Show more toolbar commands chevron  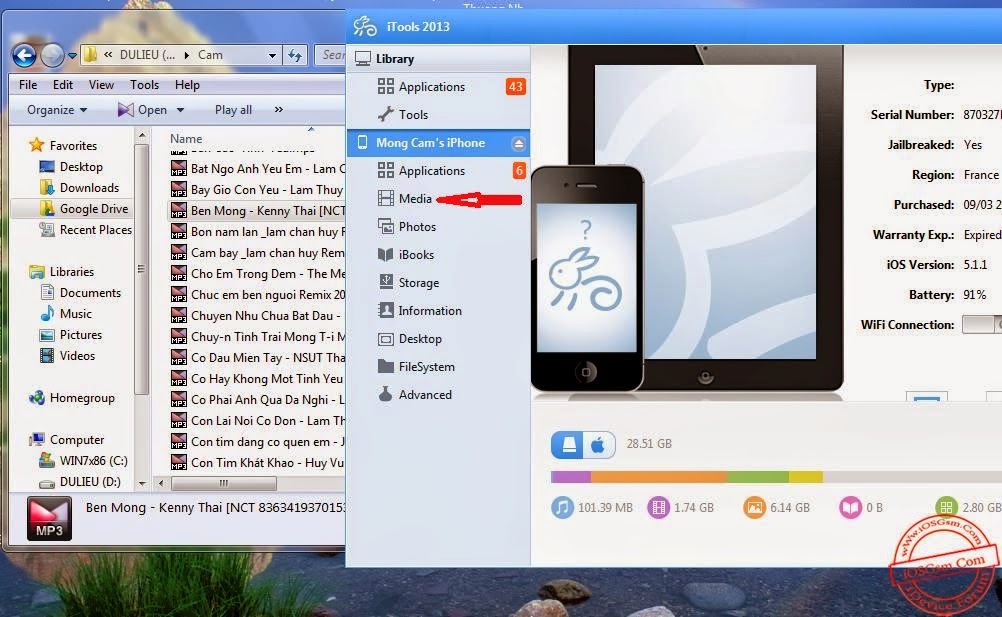click(279, 109)
